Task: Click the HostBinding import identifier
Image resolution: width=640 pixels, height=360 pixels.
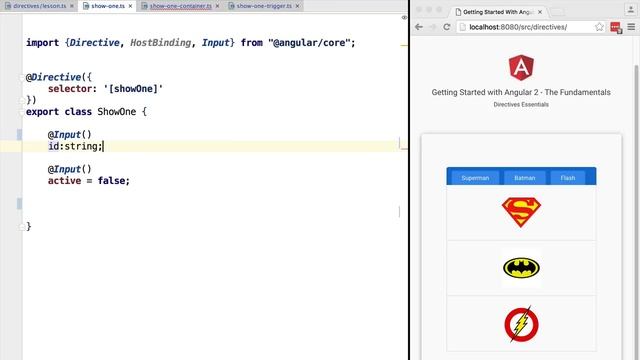Action: coord(160,43)
